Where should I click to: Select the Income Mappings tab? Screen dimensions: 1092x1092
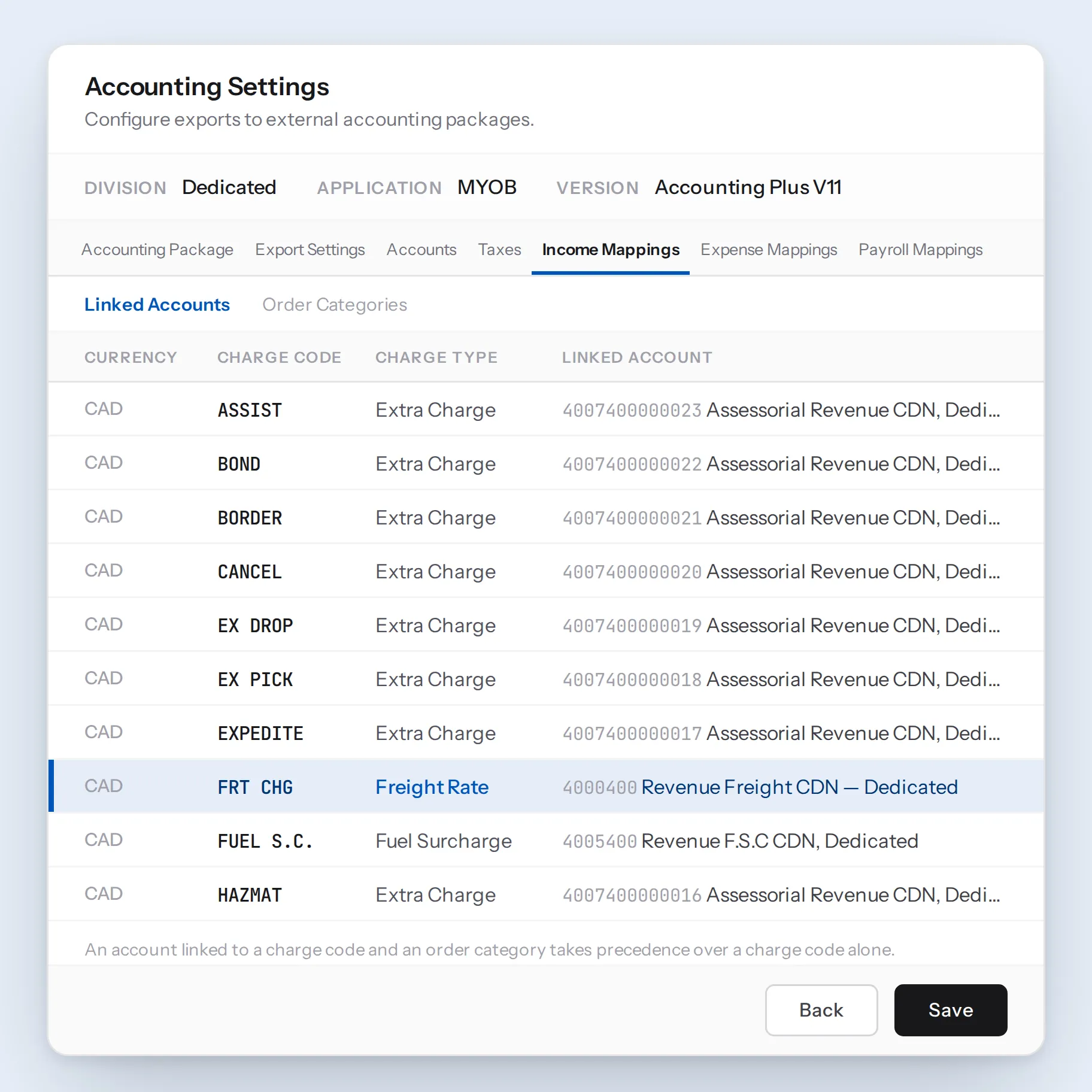pos(611,250)
